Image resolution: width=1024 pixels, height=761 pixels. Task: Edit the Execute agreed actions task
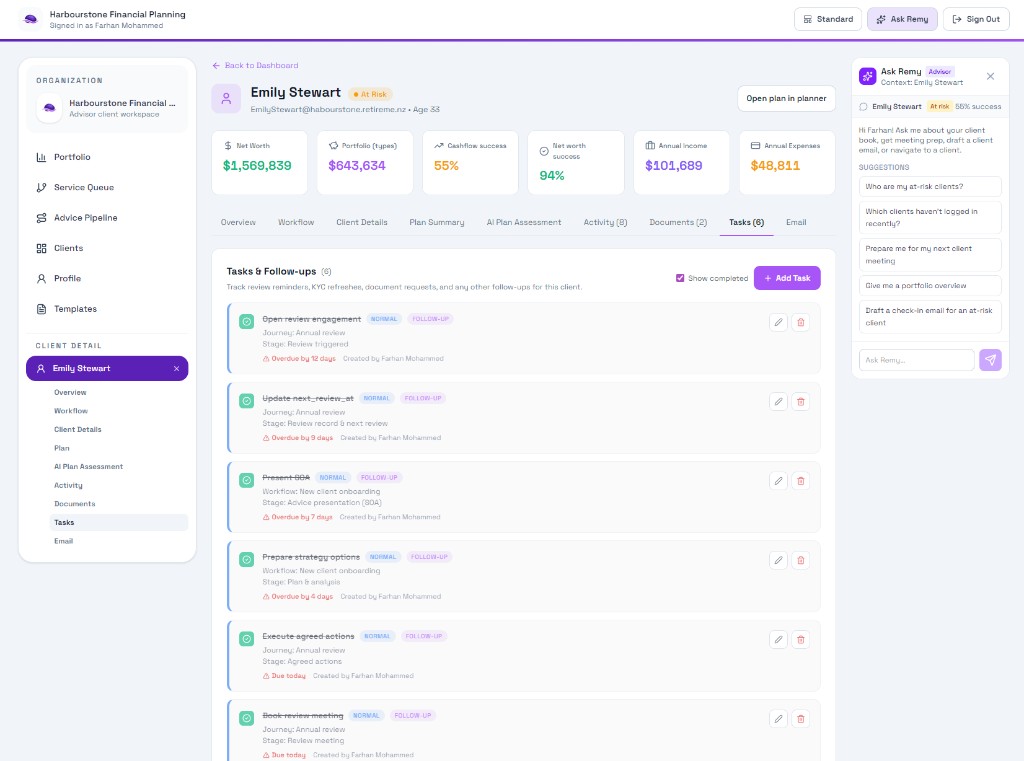click(778, 640)
